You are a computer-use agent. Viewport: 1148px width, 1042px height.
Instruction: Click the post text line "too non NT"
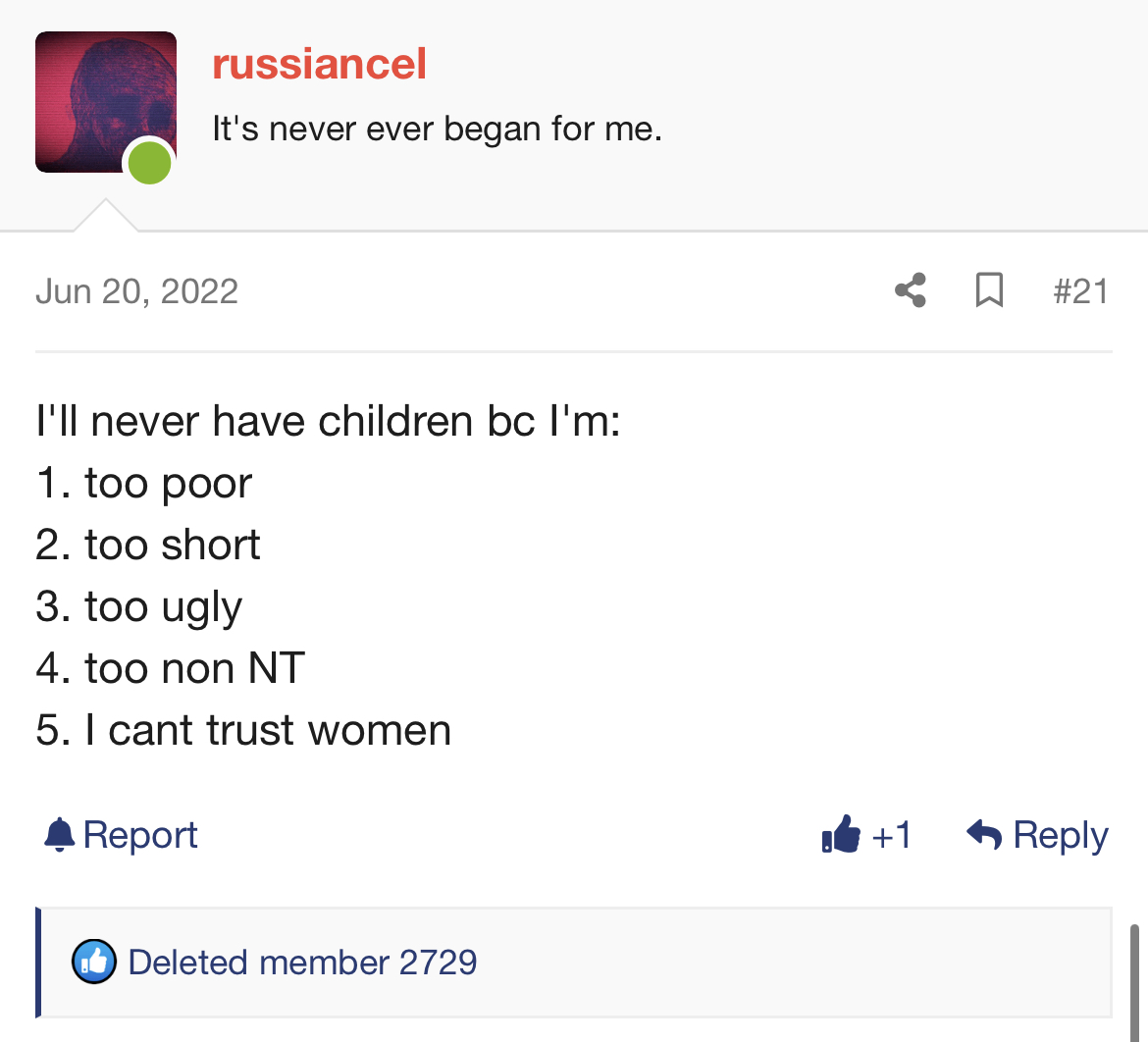tap(194, 668)
